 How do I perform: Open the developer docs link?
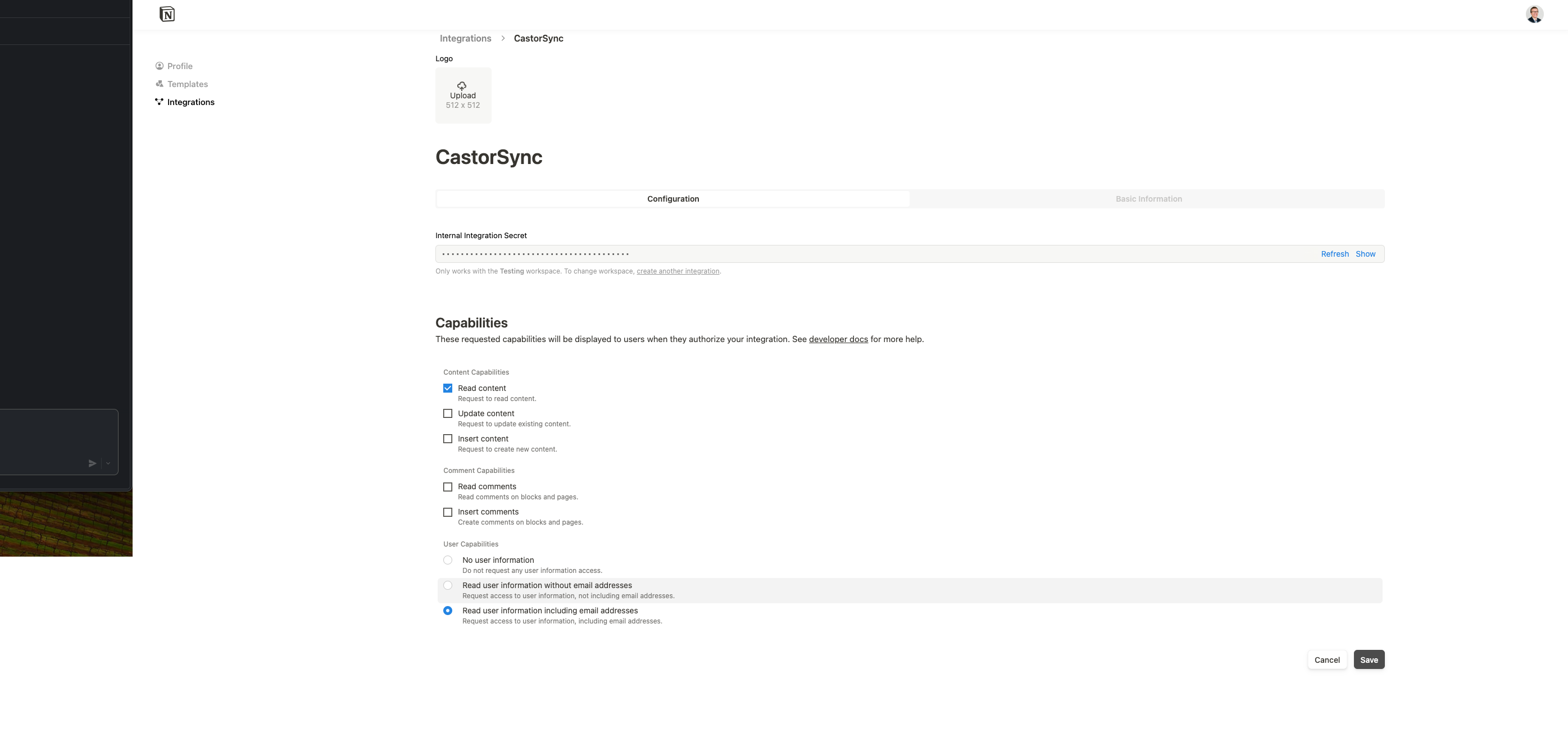(x=838, y=339)
